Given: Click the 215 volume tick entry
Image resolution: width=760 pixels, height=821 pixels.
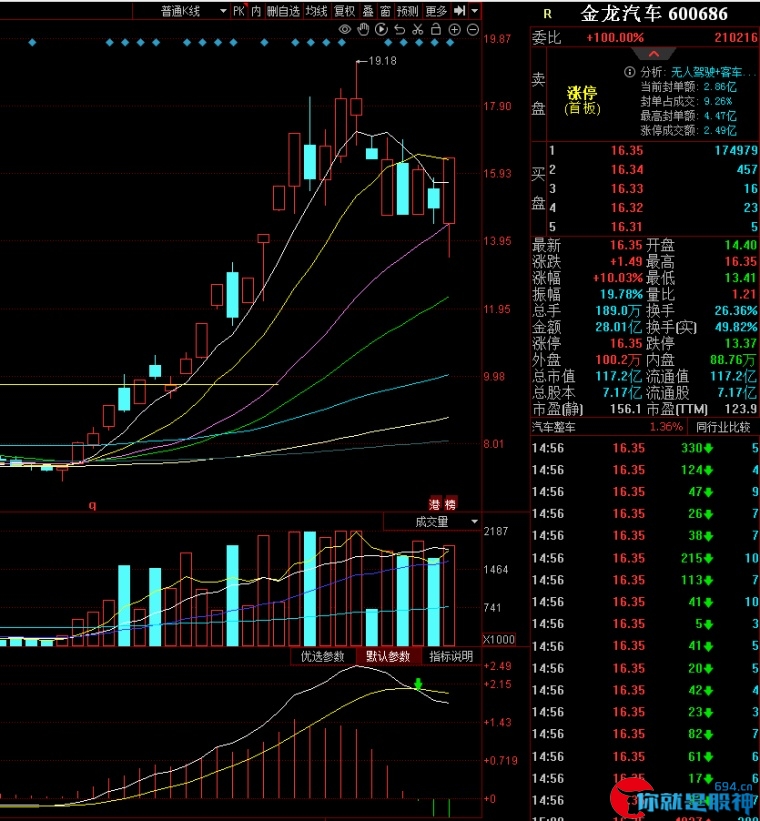Looking at the screenshot, I should tap(697, 558).
